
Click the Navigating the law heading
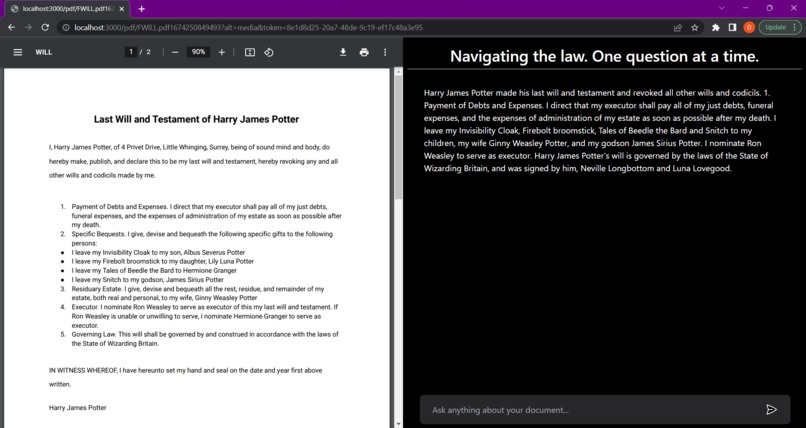tap(604, 56)
